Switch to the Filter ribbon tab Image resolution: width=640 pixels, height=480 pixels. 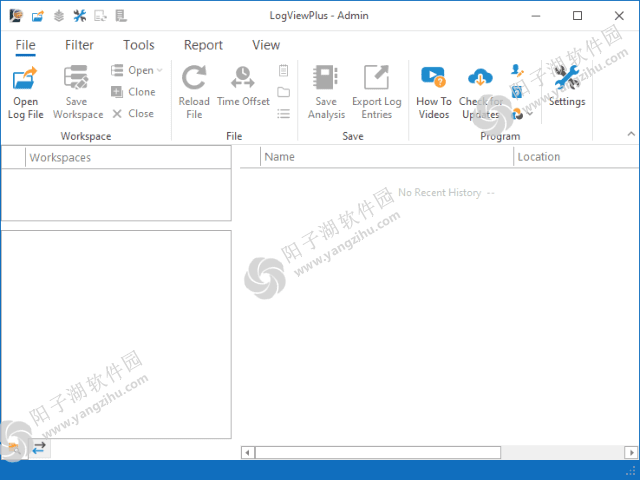(79, 45)
